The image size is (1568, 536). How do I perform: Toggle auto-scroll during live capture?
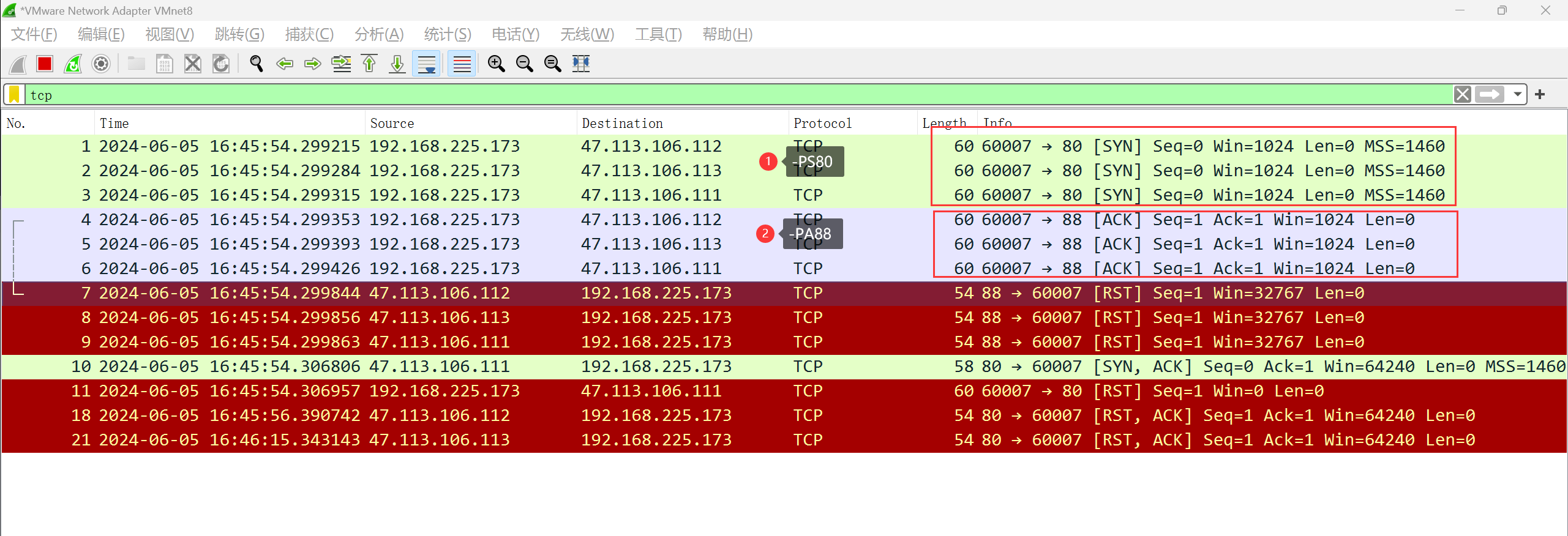pos(426,64)
